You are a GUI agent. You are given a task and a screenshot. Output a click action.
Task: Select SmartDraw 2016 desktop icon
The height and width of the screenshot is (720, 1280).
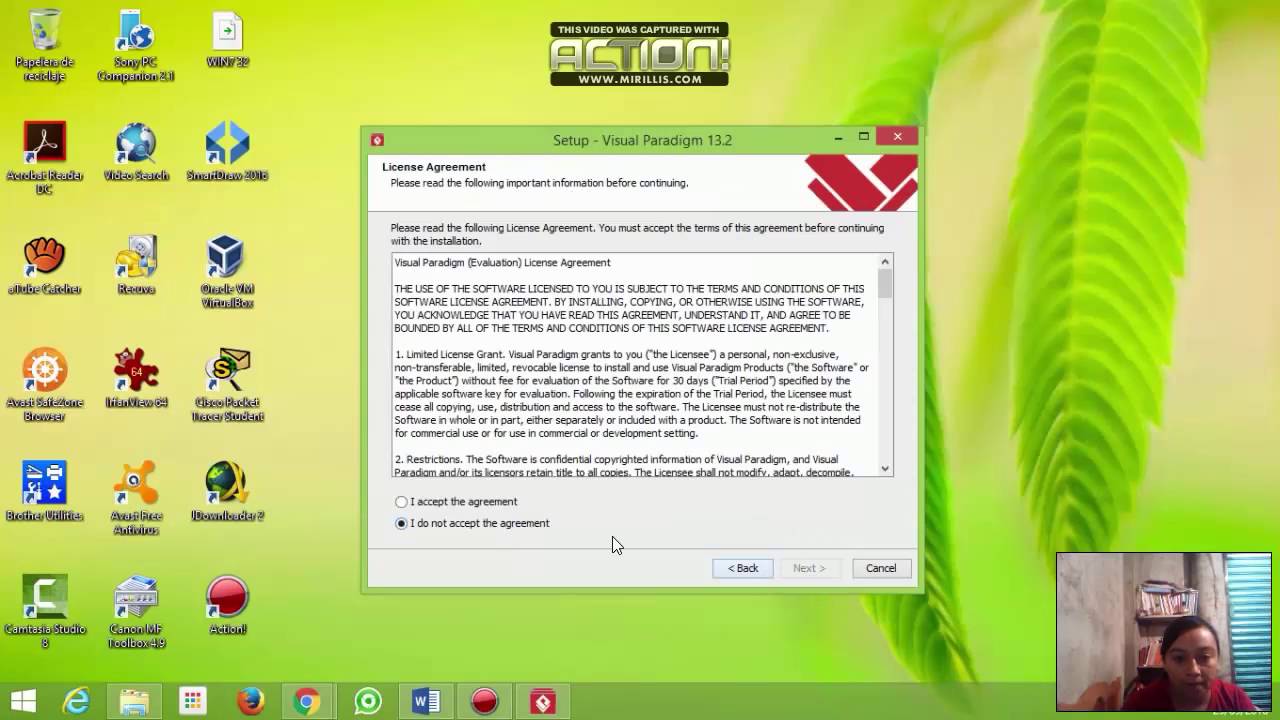(x=227, y=152)
